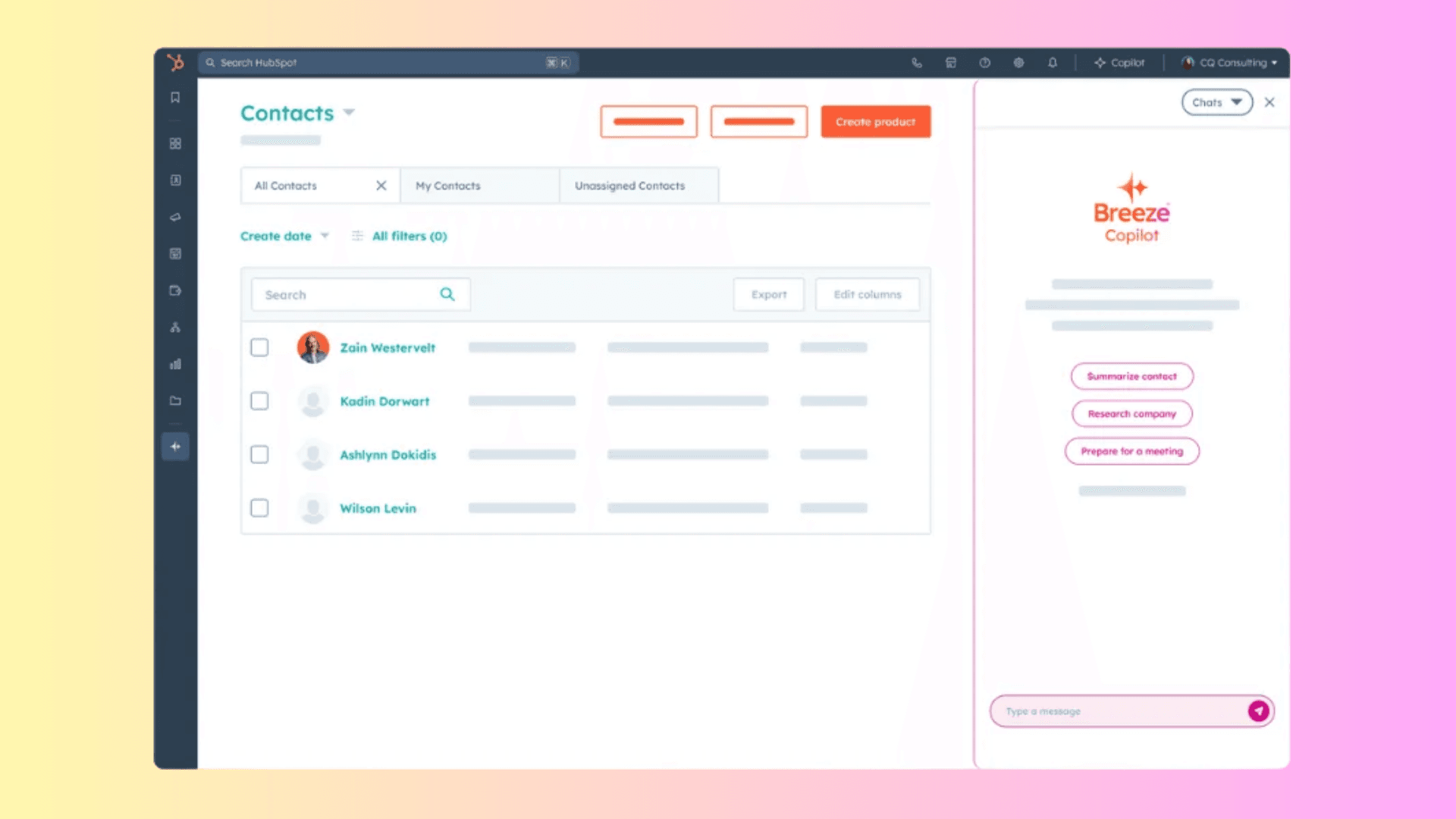Click the help question mark icon
This screenshot has height=819, width=1456.
click(x=984, y=62)
